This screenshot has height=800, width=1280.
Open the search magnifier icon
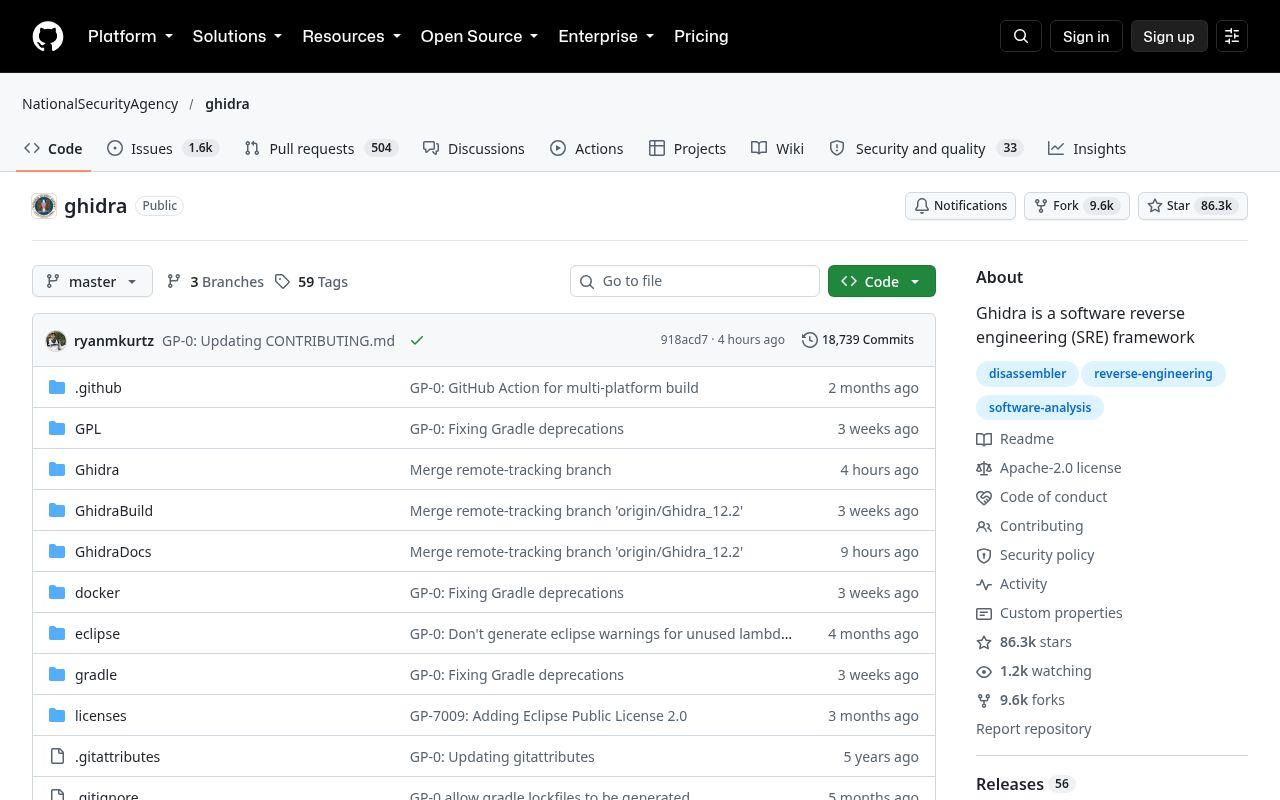[1021, 36]
